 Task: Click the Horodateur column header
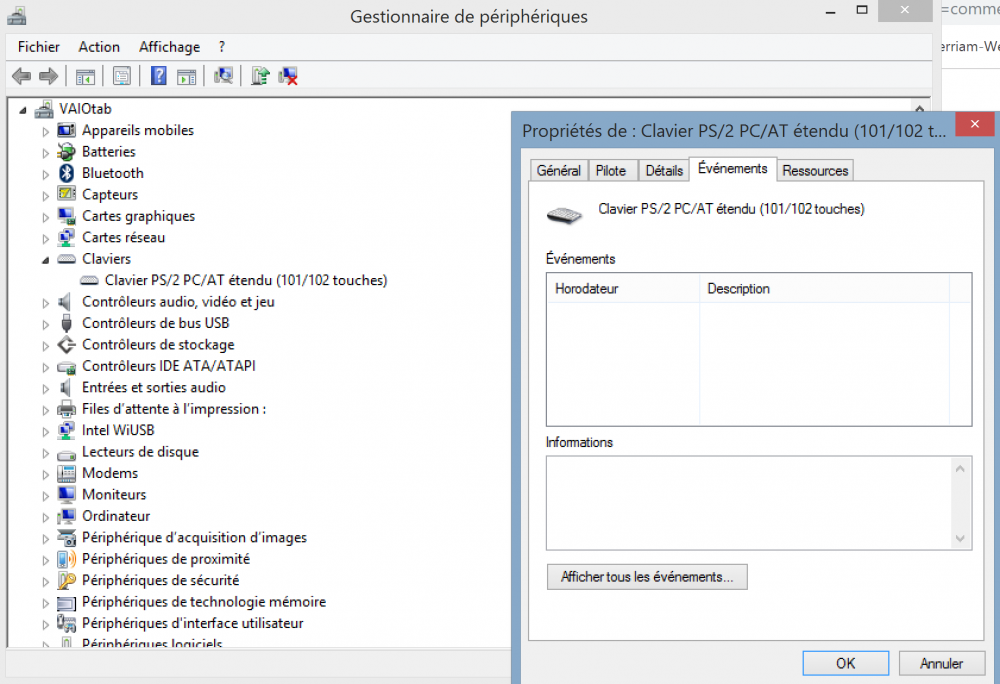click(x=623, y=289)
